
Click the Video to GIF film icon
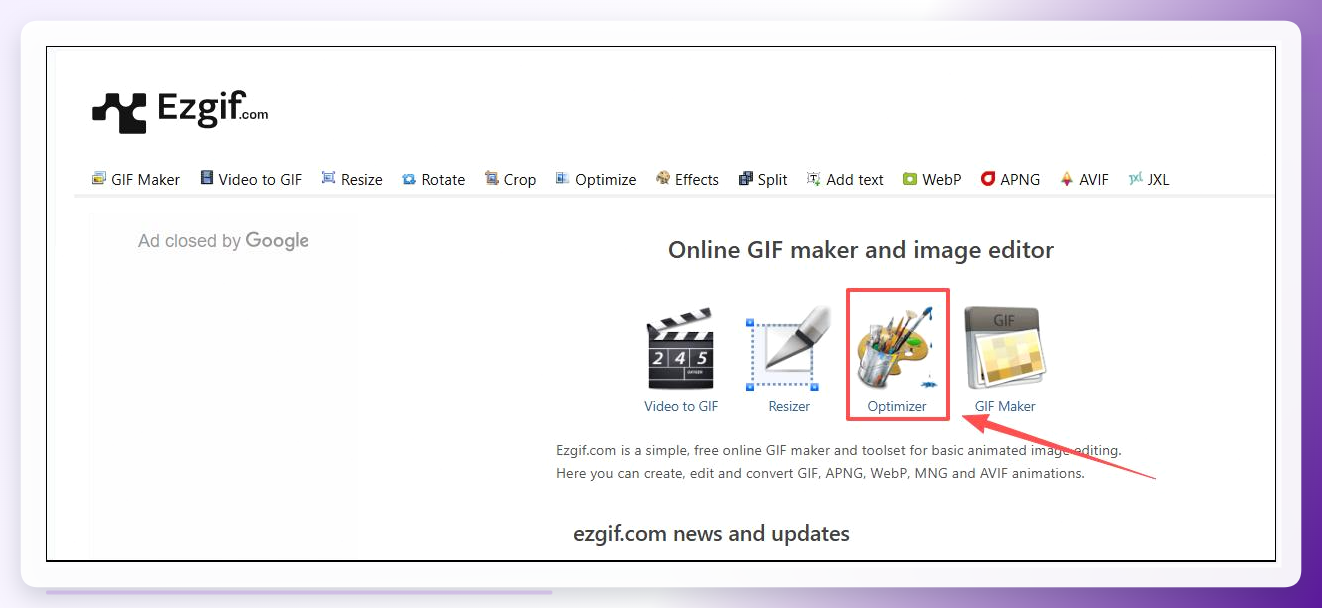[206, 179]
